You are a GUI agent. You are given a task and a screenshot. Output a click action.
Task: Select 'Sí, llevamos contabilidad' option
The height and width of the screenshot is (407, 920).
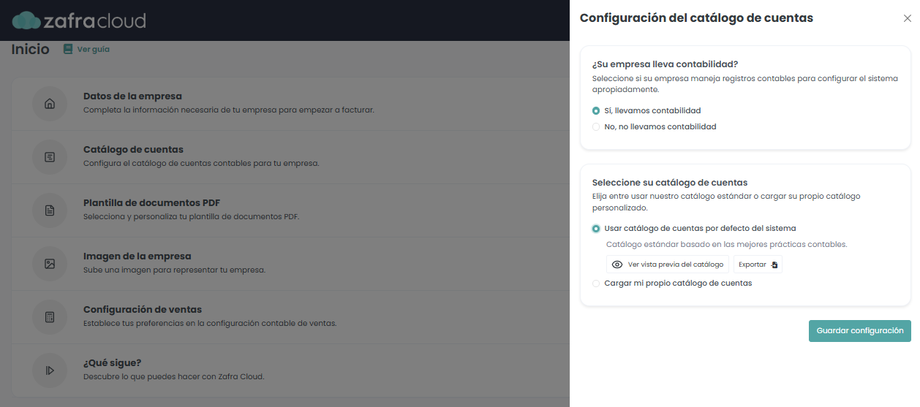coord(596,110)
